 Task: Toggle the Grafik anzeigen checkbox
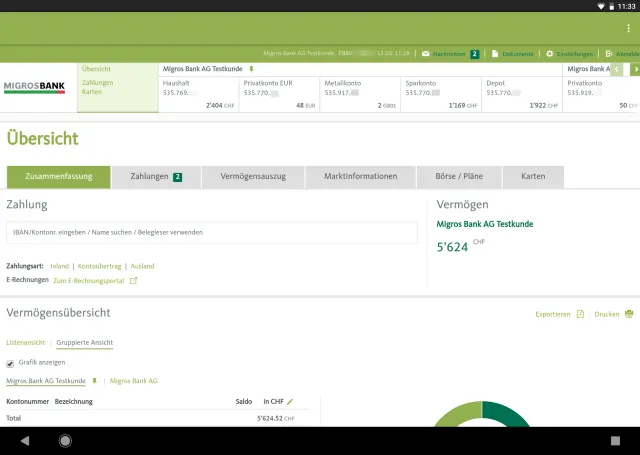(10, 363)
